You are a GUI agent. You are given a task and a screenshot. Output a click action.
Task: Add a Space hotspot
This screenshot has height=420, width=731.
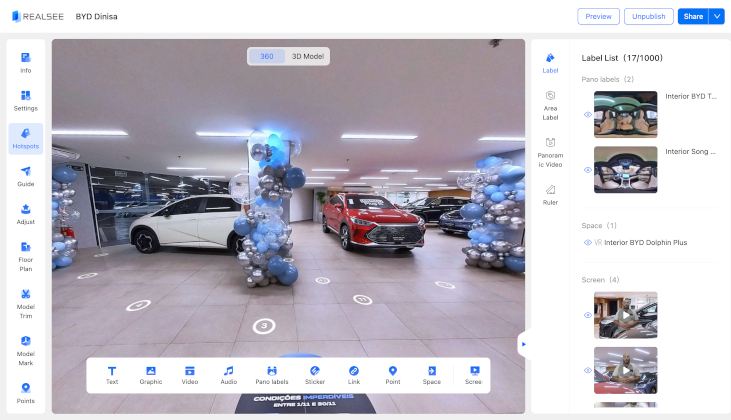432,375
